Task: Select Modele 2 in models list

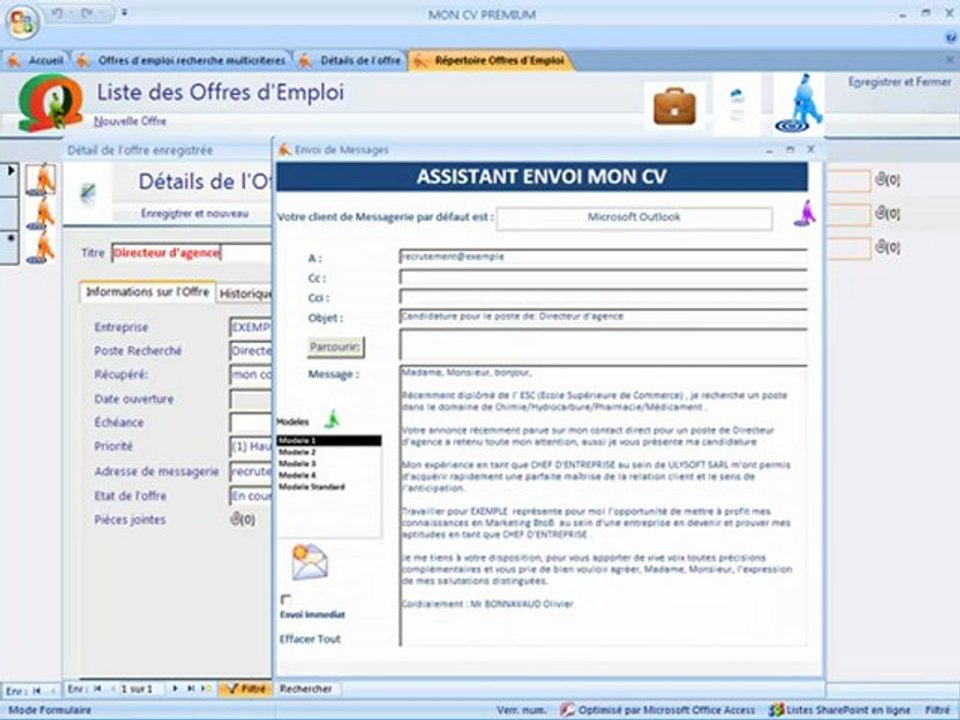Action: click(x=329, y=452)
